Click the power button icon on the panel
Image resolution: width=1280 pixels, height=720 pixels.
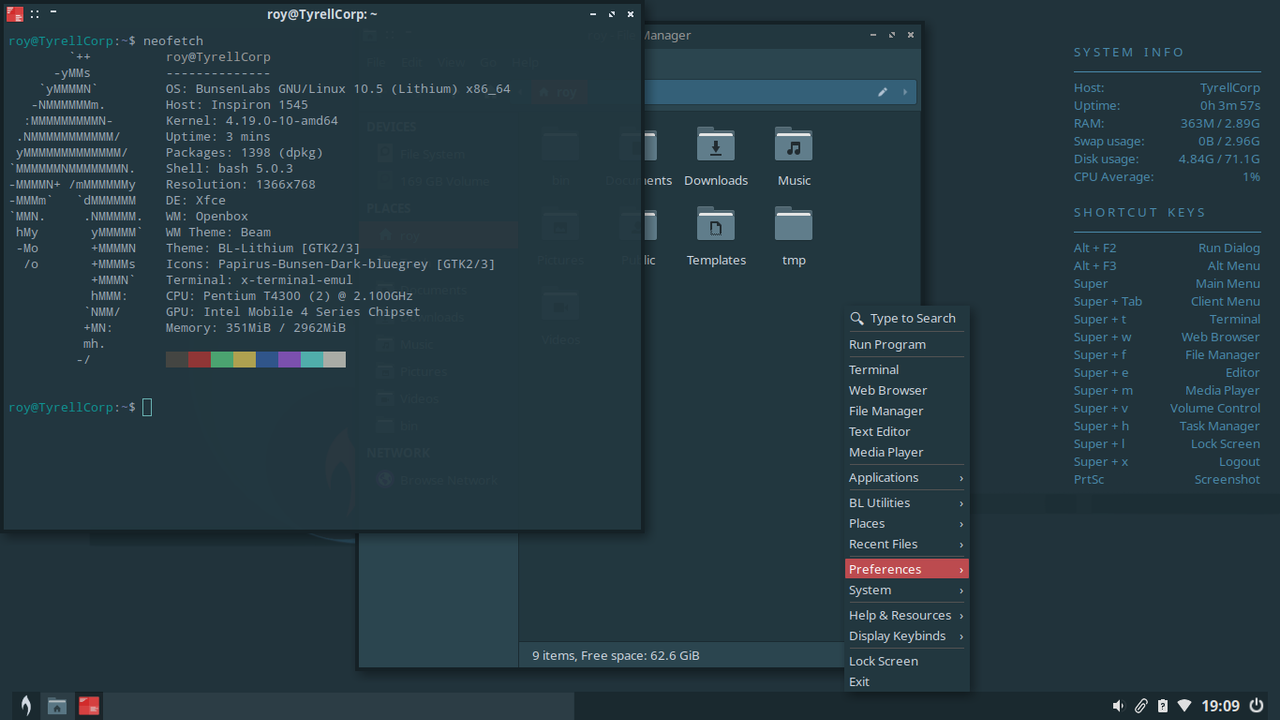[x=1257, y=706]
